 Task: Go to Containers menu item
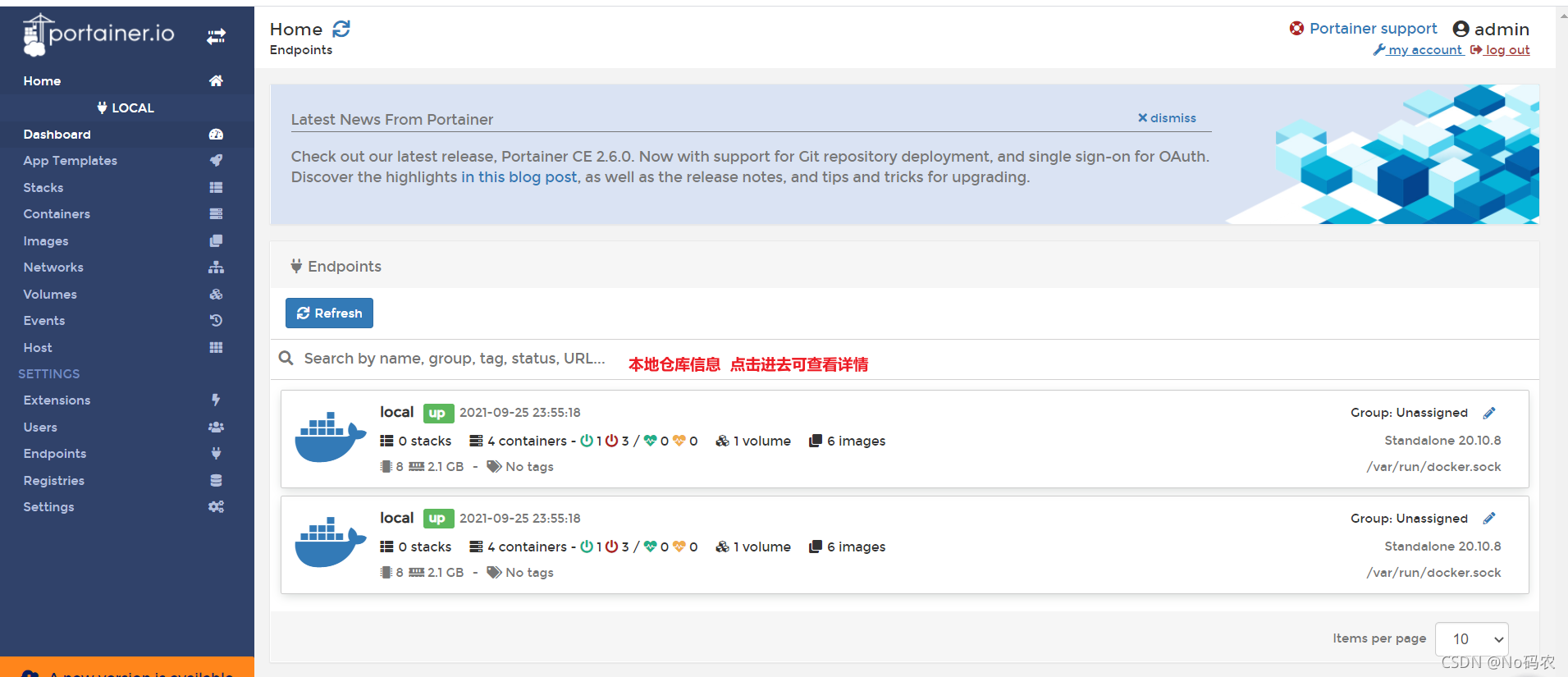coord(57,213)
